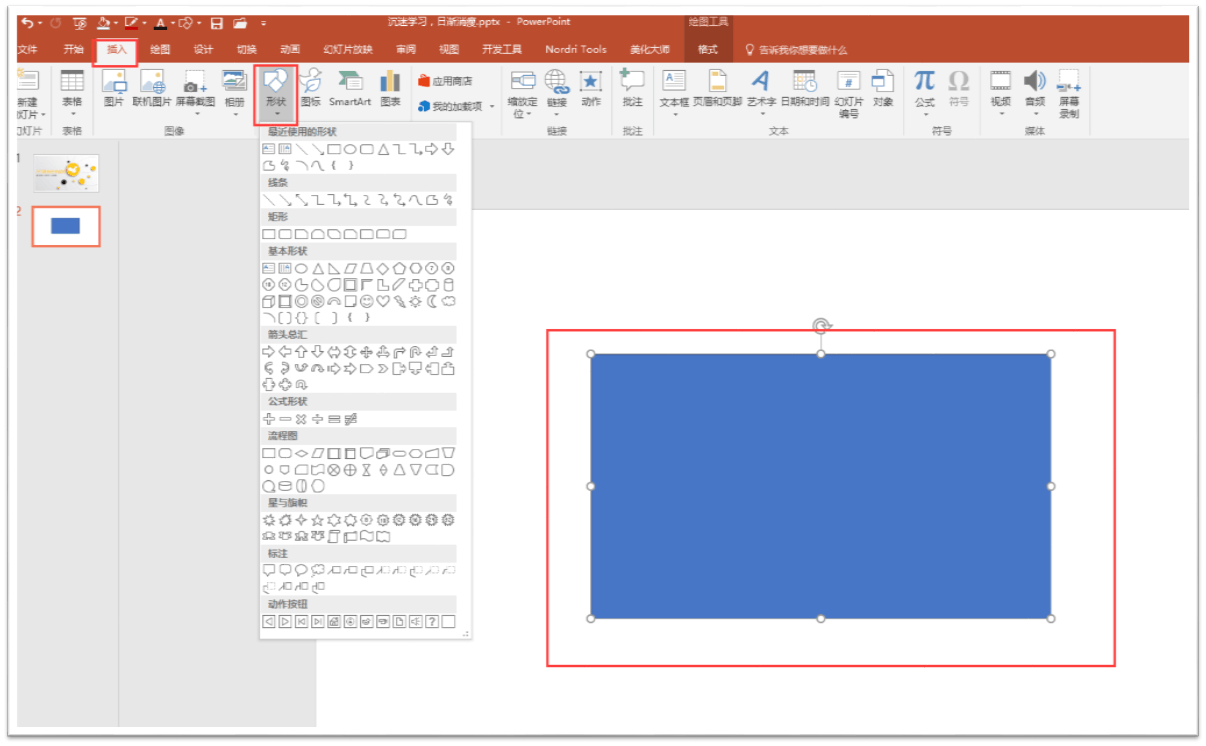
Task: Insert a SmartArt graphic
Action: tap(350, 89)
